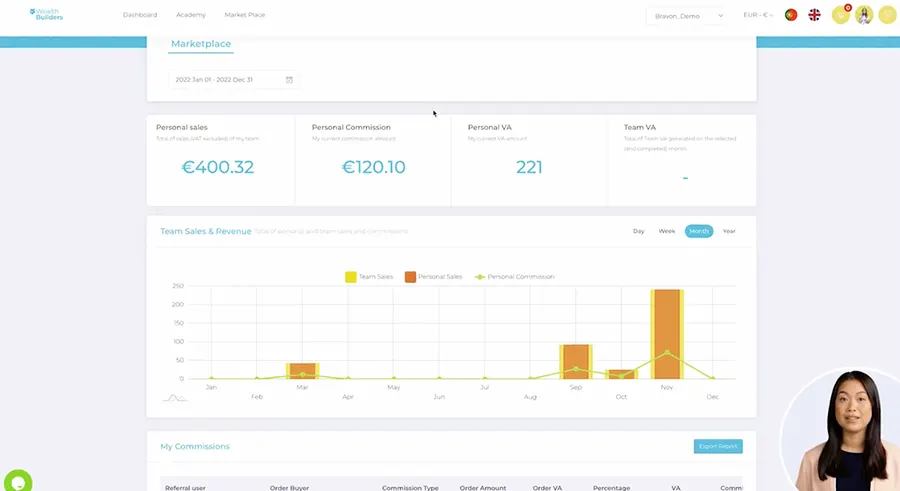Screen dimensions: 900x491
Task: Select the Week chart period
Action: pos(666,231)
